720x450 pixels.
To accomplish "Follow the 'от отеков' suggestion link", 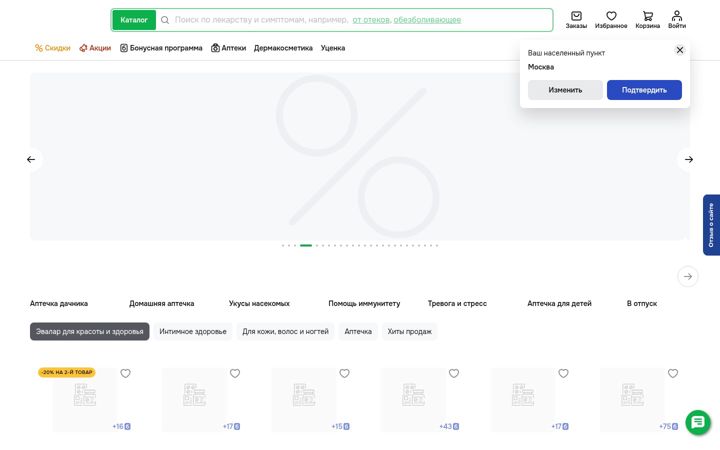I will pos(371,20).
